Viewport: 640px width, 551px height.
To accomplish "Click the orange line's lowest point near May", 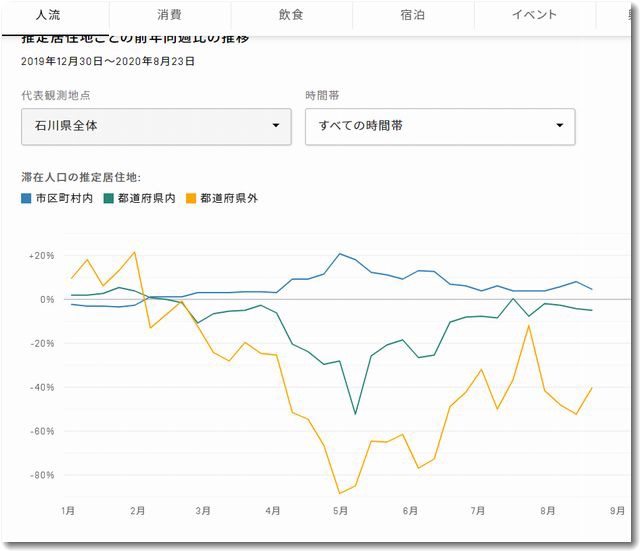I will [x=340, y=493].
